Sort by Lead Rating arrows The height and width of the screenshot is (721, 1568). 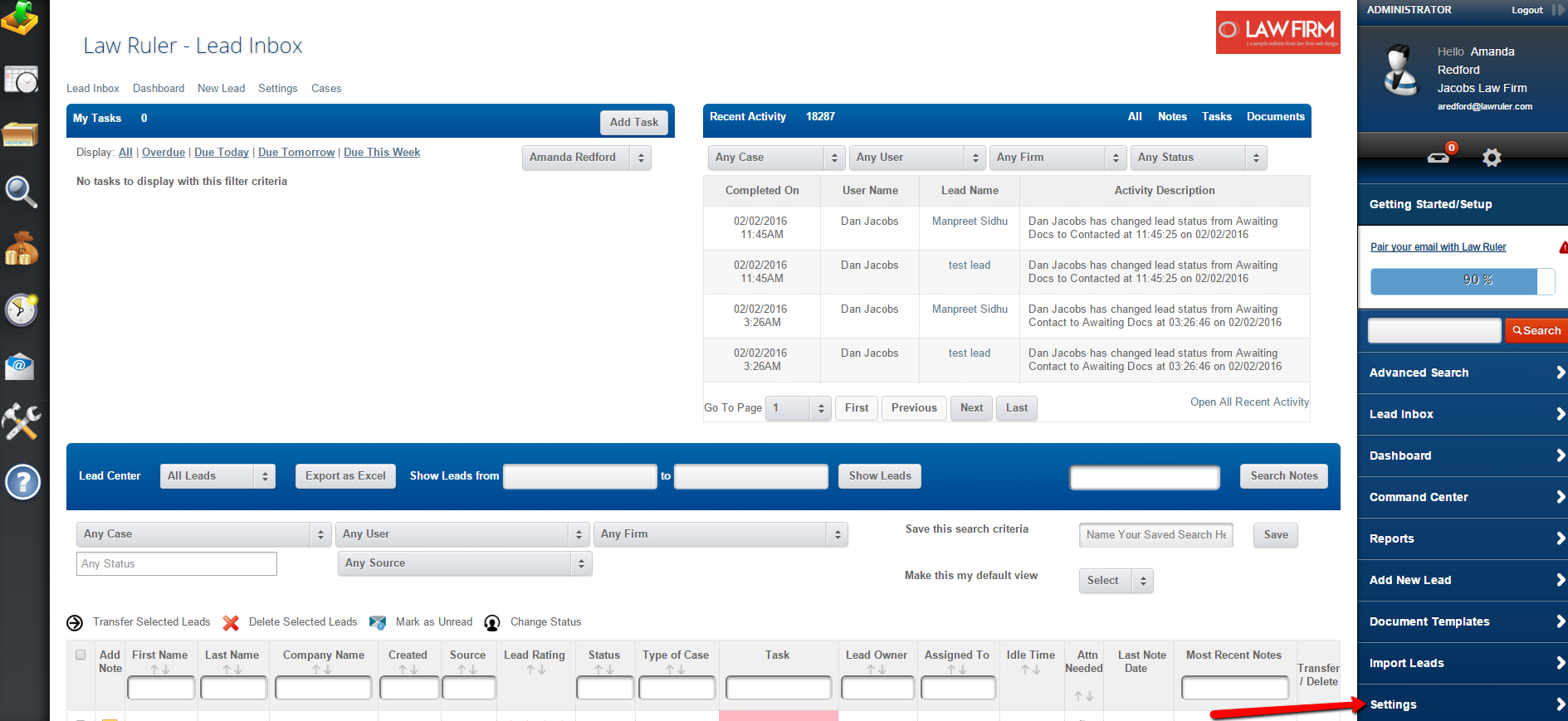click(x=535, y=670)
